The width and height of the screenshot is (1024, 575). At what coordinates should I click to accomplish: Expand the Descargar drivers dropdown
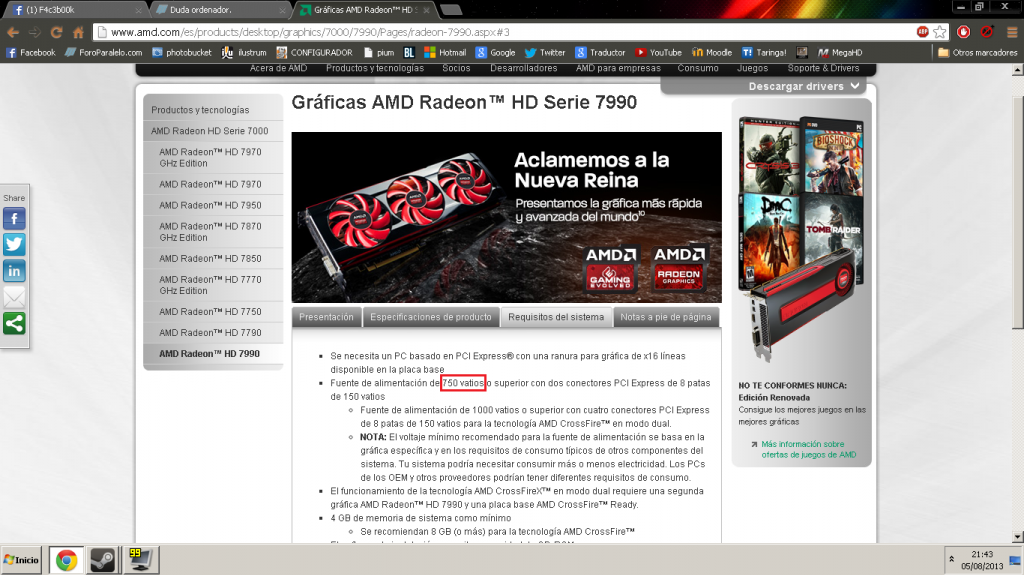[803, 86]
